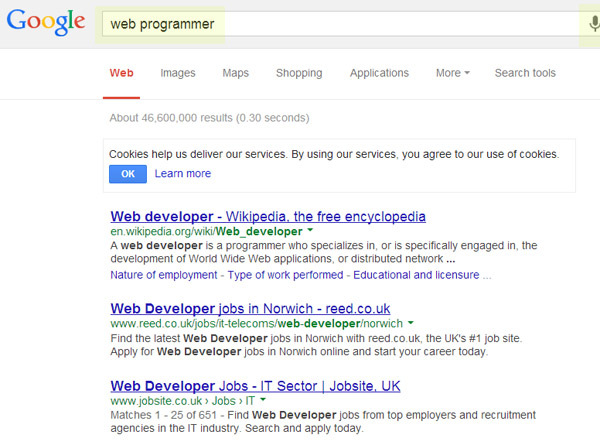Click the www.jobsite.co.uk › Jobs › IT breadcrumb

pos(183,401)
